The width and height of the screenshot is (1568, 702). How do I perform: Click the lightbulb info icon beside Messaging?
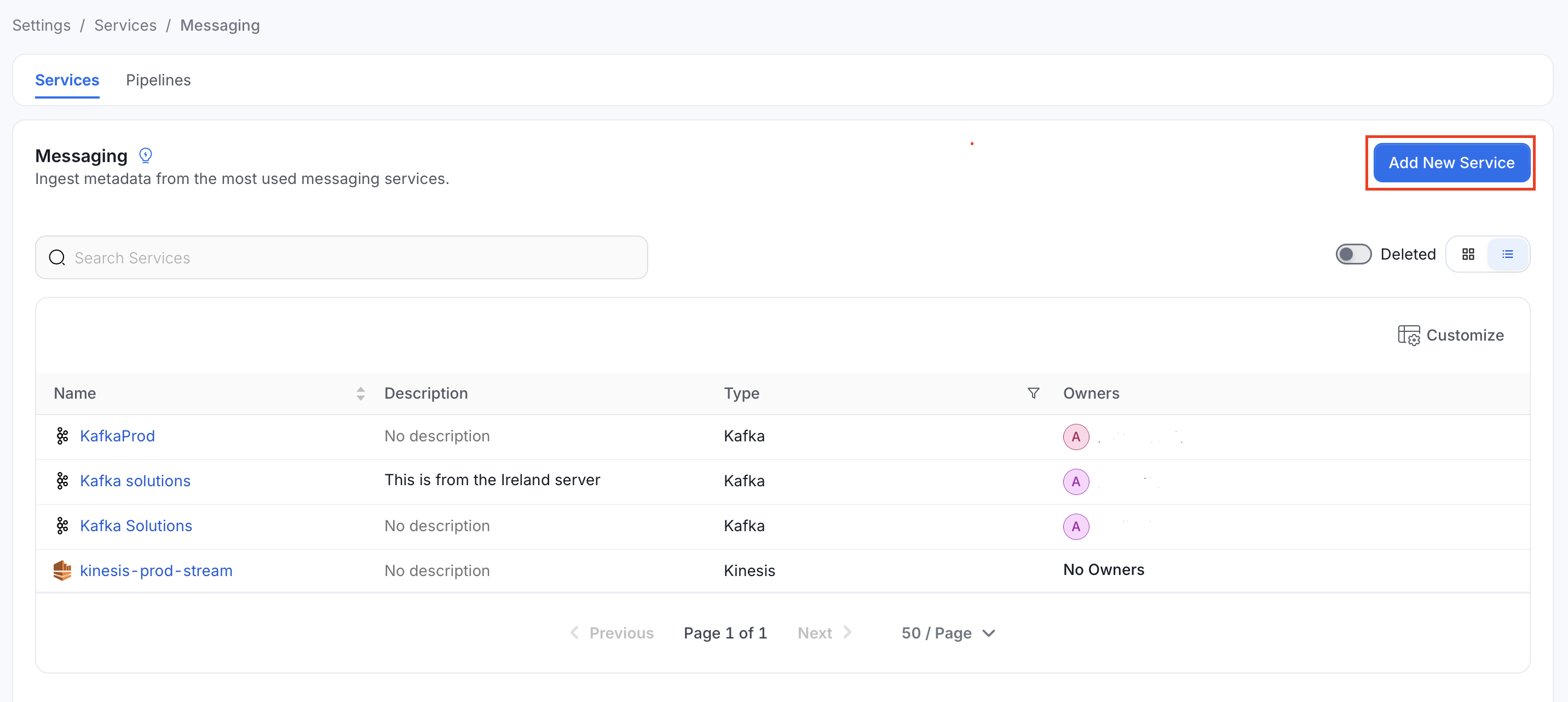(x=146, y=156)
